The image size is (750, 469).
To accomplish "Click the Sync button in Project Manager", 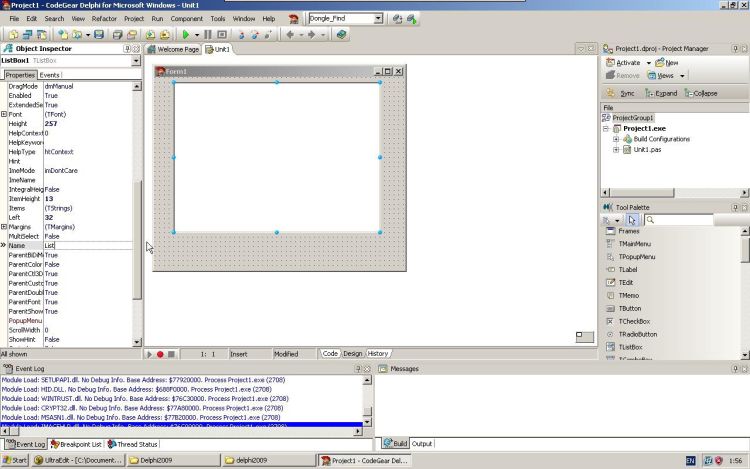I will pos(621,93).
